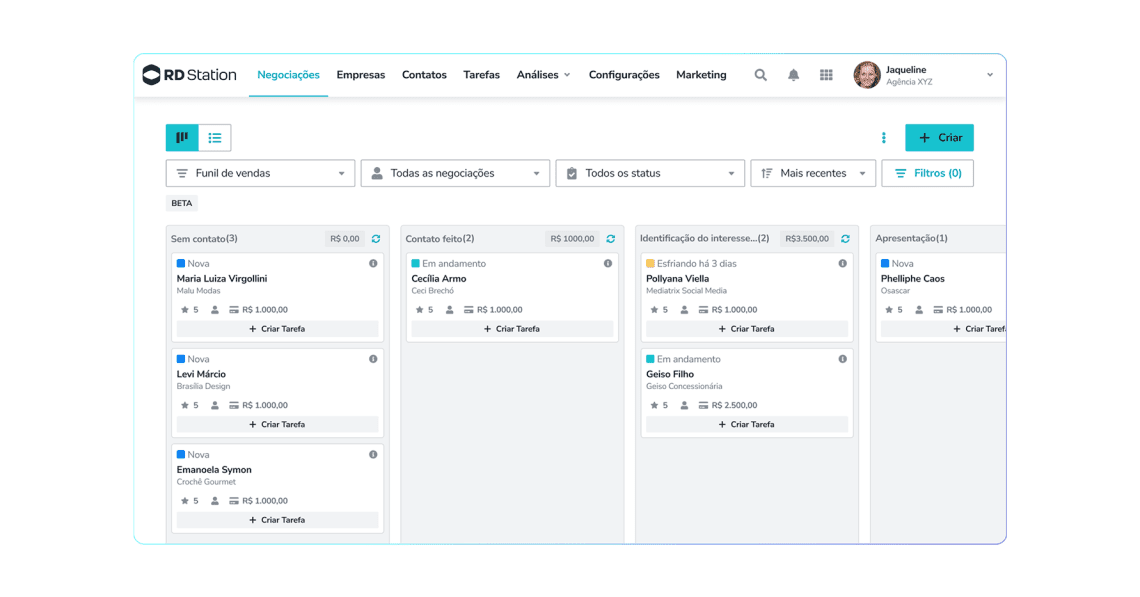
Task: Expand the Funil de vendas dropdown
Action: pos(260,173)
